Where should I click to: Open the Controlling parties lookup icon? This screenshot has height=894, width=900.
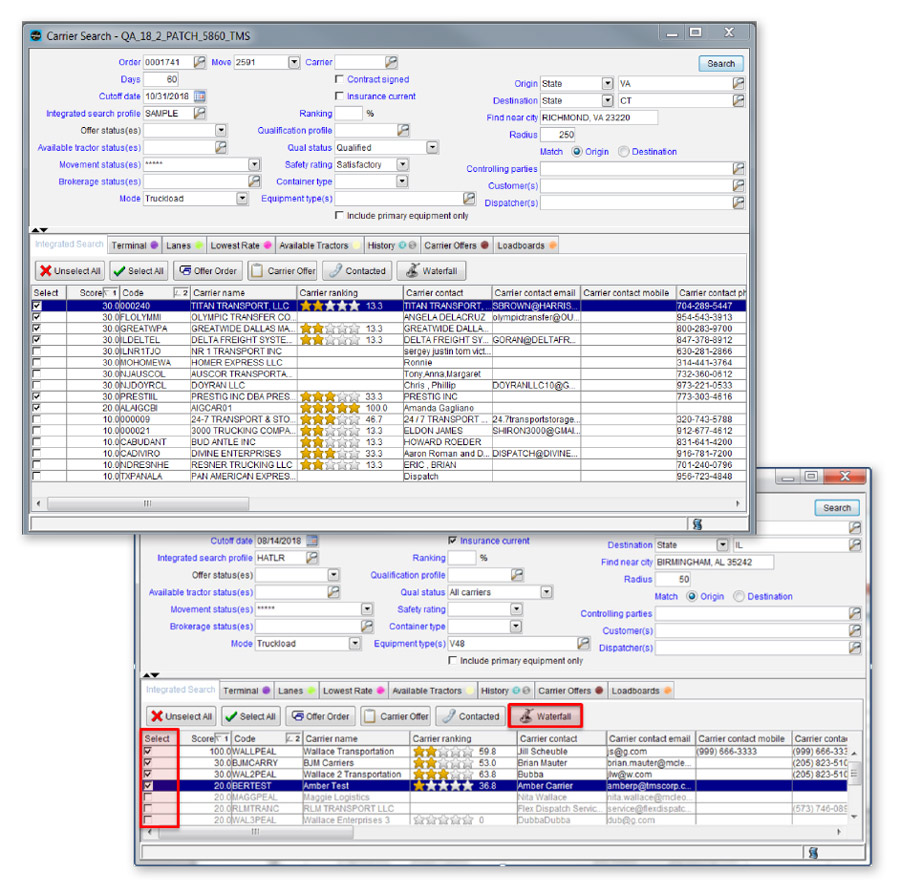[739, 168]
